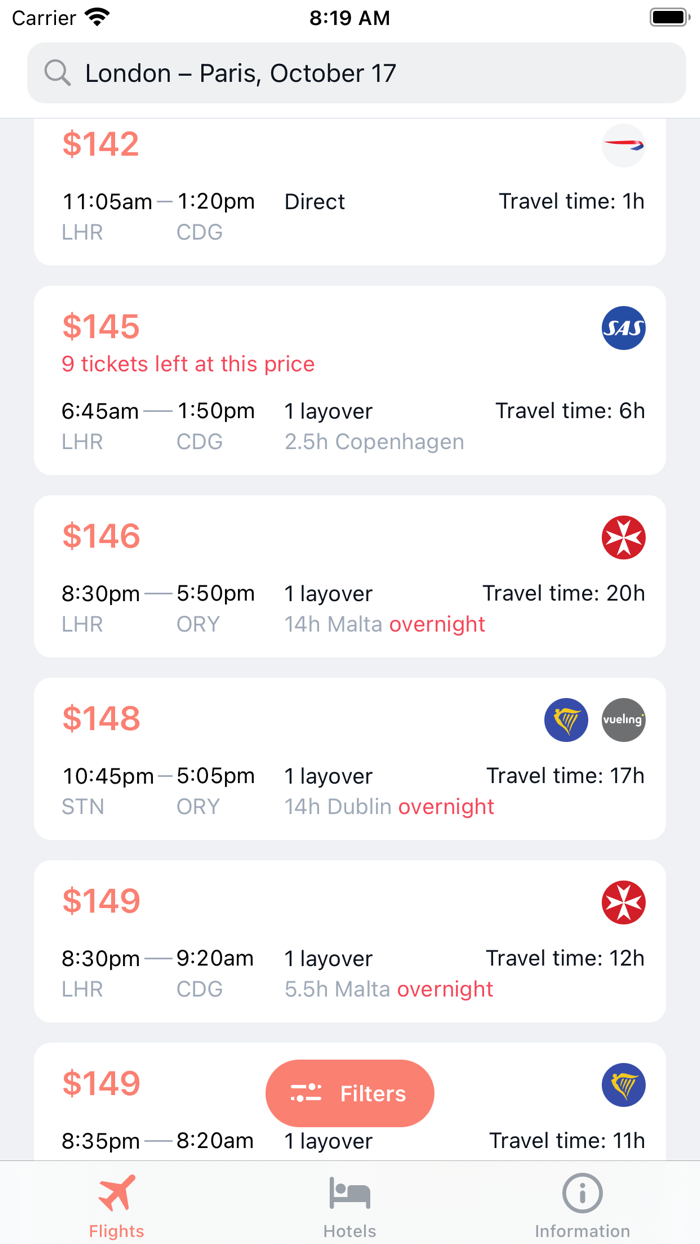Image resolution: width=700 pixels, height=1244 pixels.
Task: Select the Ryanair logo on the $148 flight
Action: point(566,720)
